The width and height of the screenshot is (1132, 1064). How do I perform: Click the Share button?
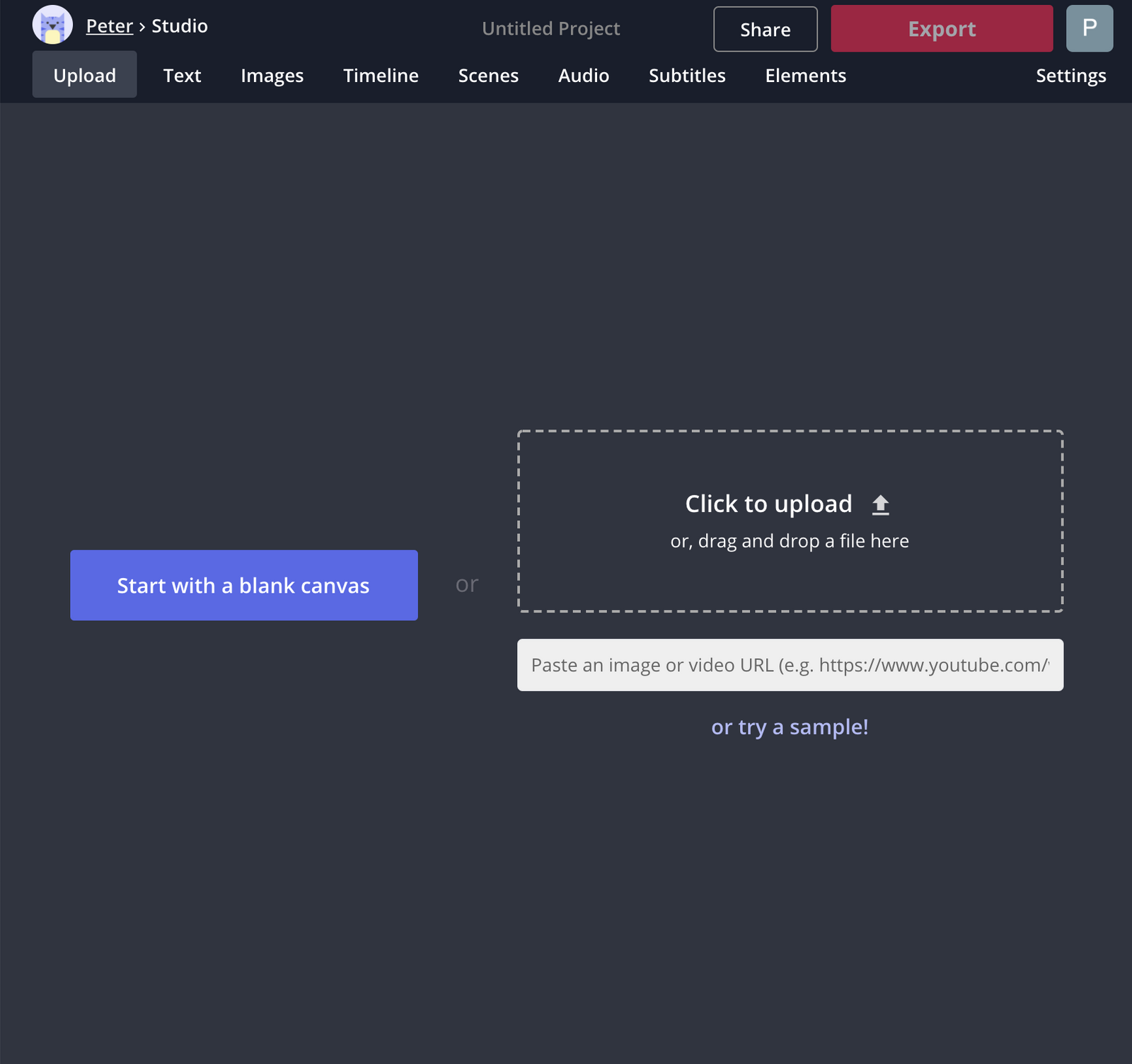pos(765,29)
